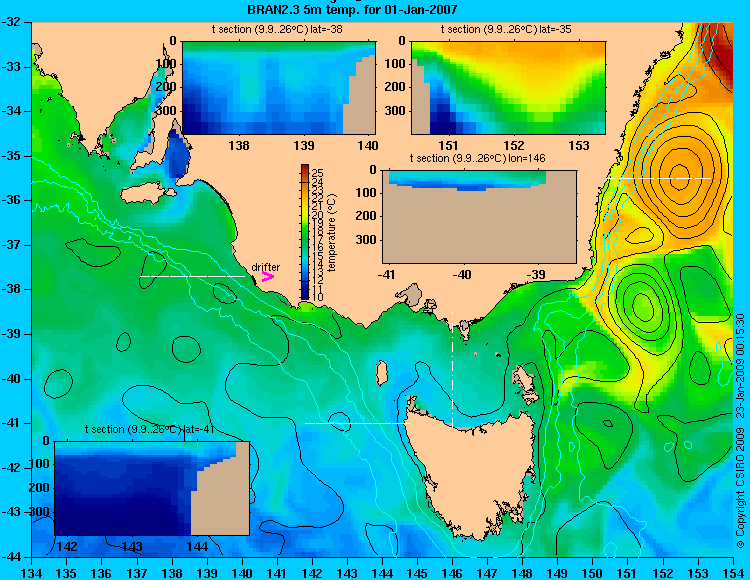Select the 't section (9.9..26°C) lat=-35' label
Viewport: 750px width, 580px height.
coord(506,29)
